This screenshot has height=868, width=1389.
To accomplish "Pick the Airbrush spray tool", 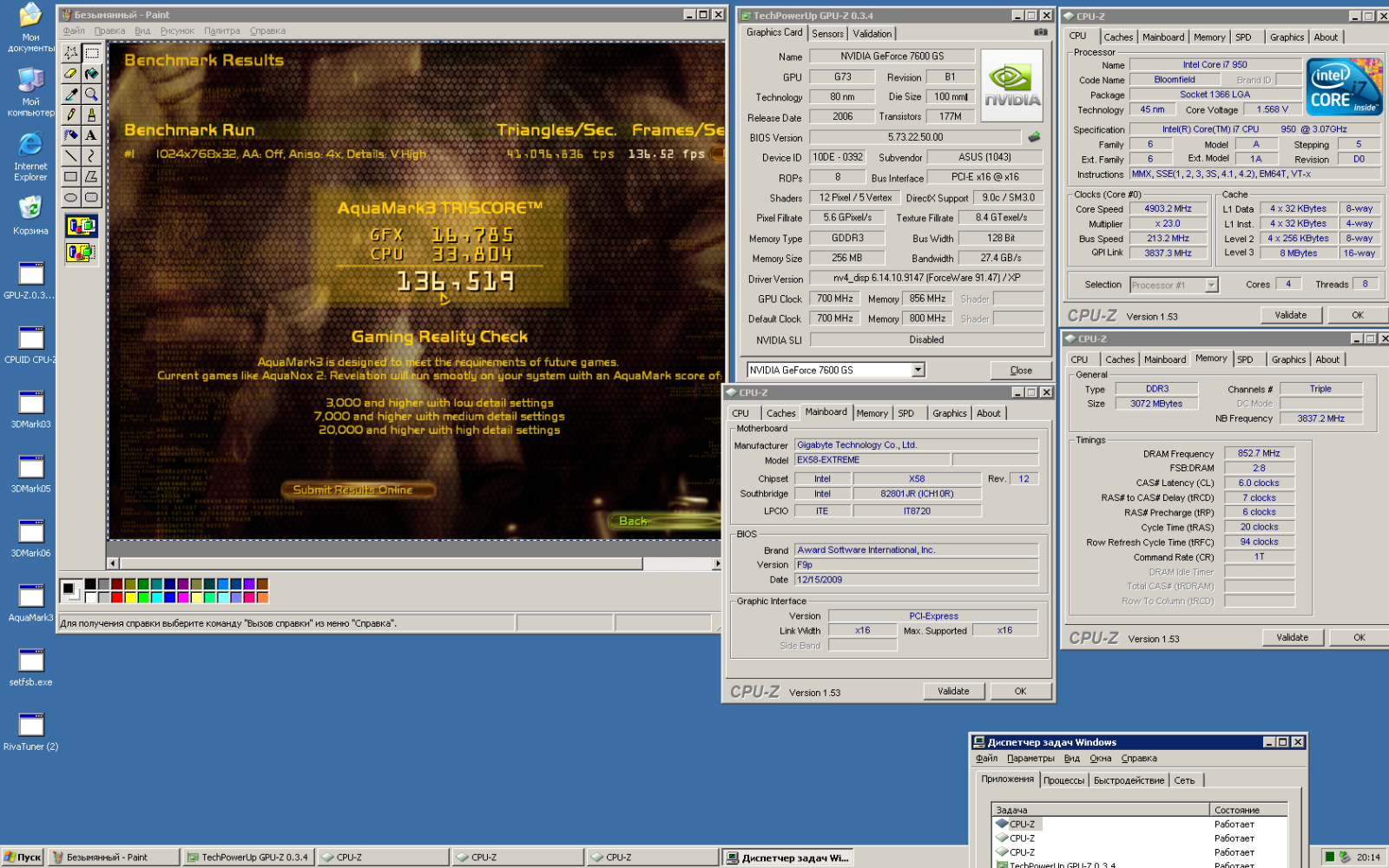I will [x=71, y=135].
